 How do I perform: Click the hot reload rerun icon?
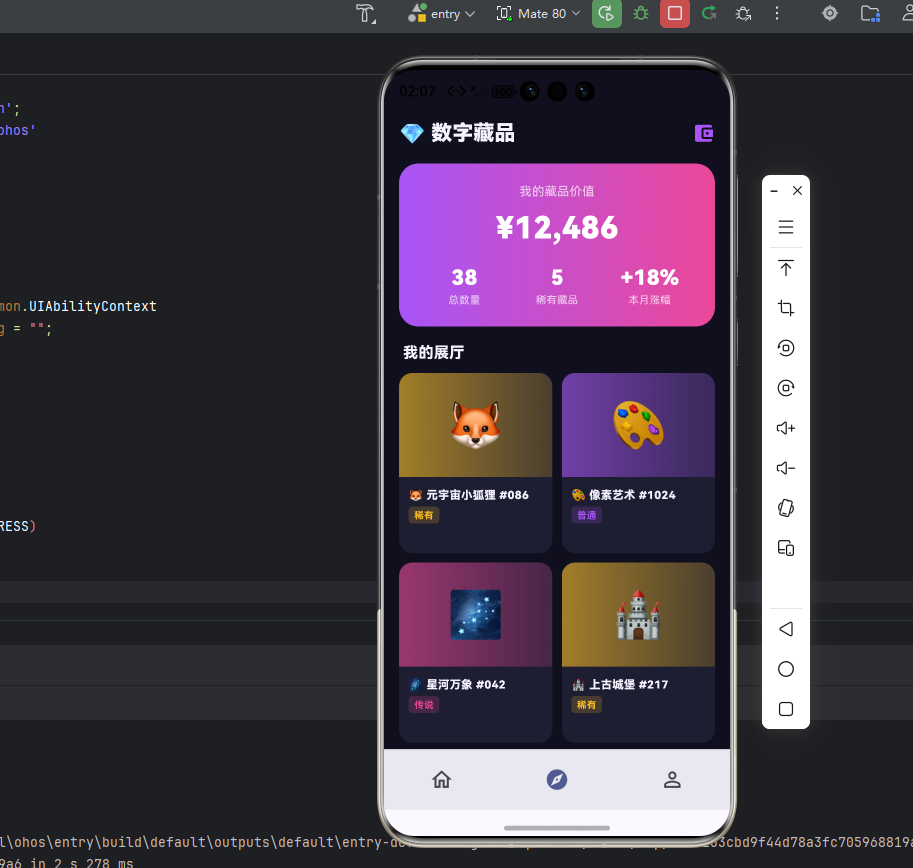709,13
